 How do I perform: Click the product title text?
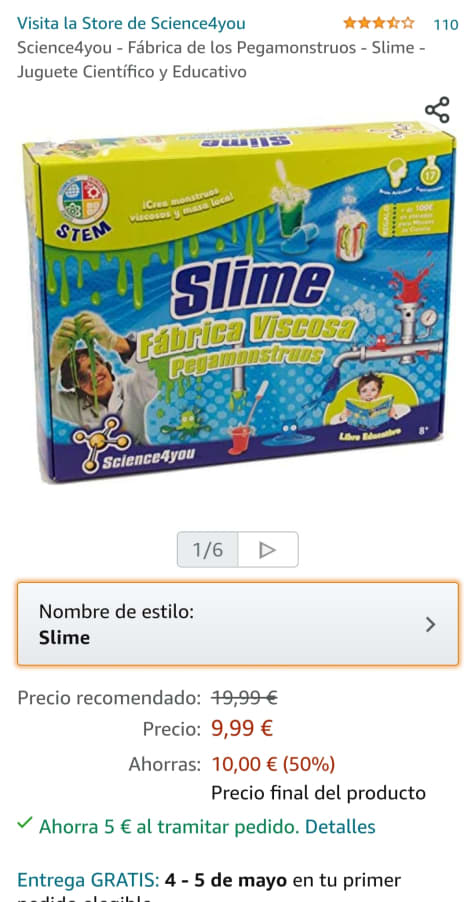221,60
